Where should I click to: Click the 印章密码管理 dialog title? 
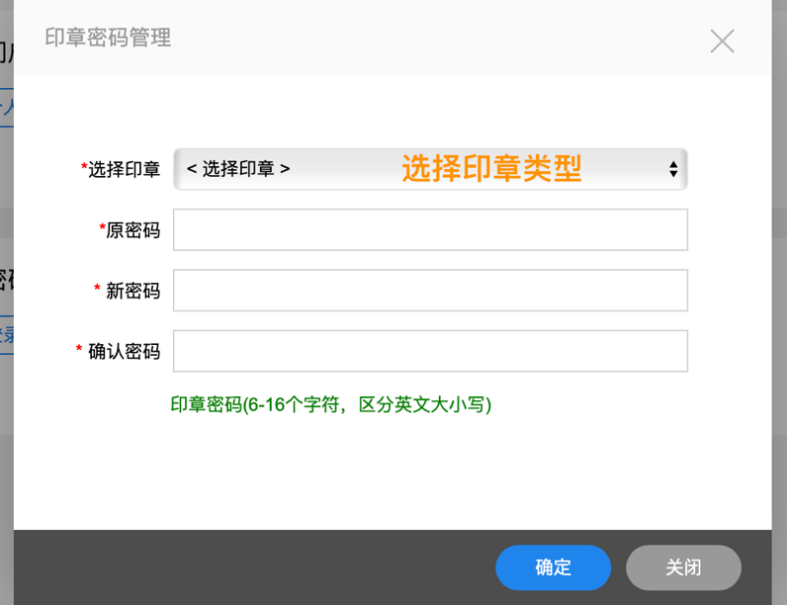click(x=108, y=38)
